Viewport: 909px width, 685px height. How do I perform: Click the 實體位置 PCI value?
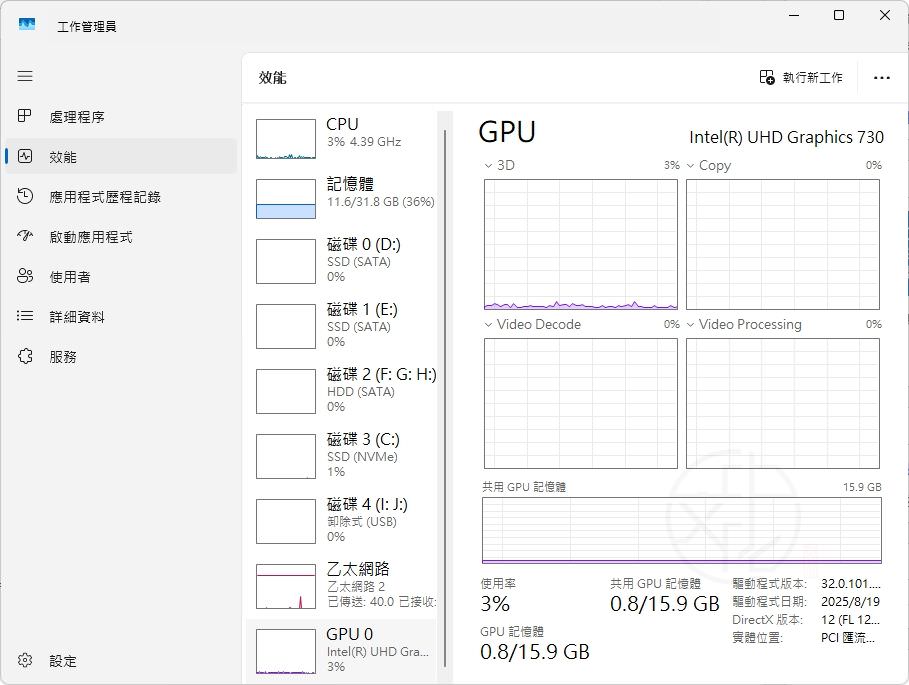coord(848,637)
